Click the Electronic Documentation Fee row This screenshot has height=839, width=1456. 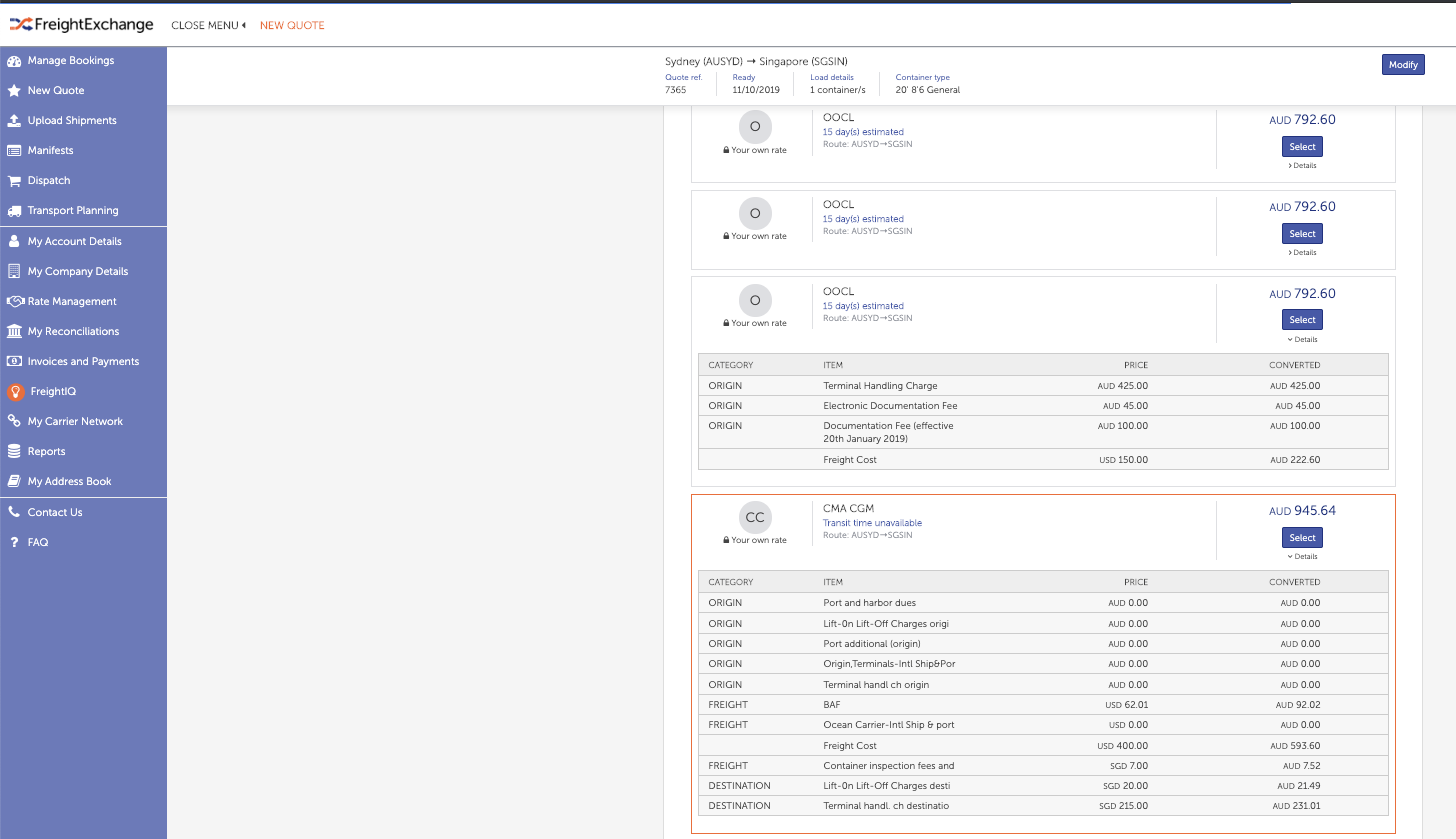1043,406
